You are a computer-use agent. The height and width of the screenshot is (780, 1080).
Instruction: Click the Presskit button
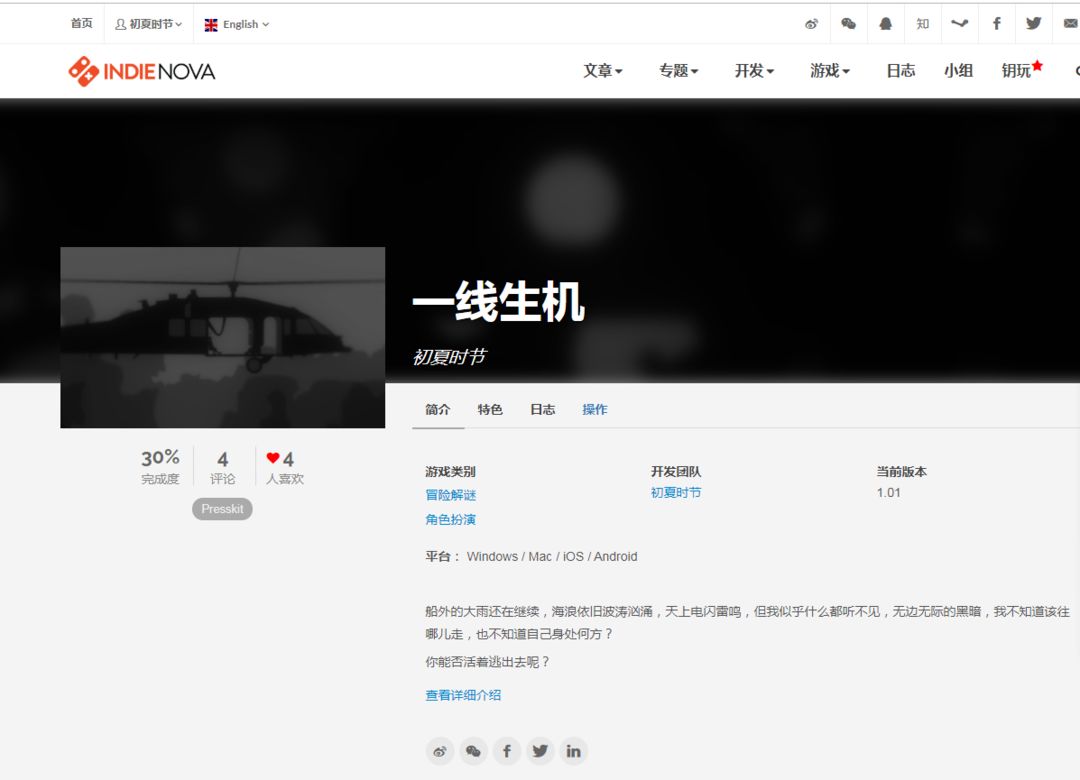click(x=222, y=509)
